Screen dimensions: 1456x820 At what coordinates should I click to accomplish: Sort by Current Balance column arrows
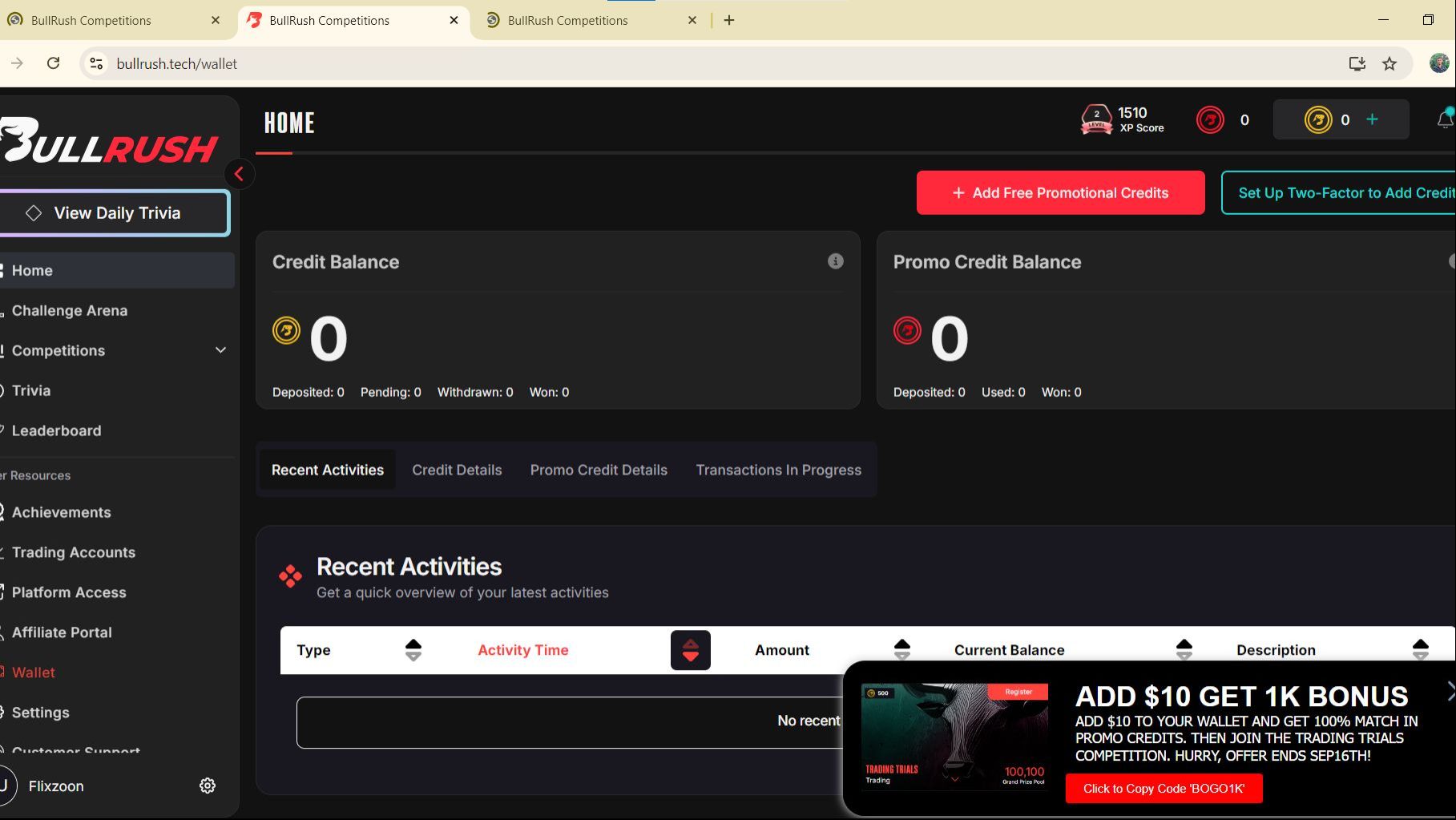tap(1184, 650)
